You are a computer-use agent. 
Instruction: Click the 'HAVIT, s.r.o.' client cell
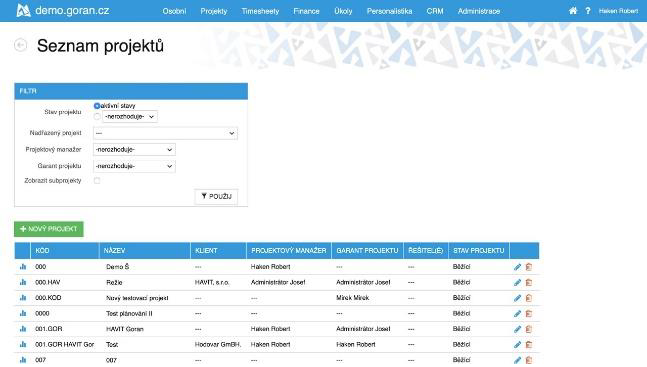(212, 282)
